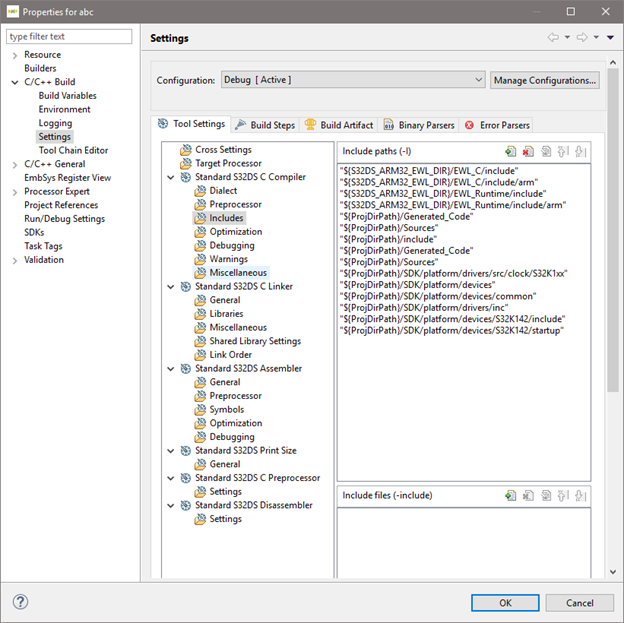Select SDKs in left tree
The image size is (624, 623).
(x=34, y=232)
